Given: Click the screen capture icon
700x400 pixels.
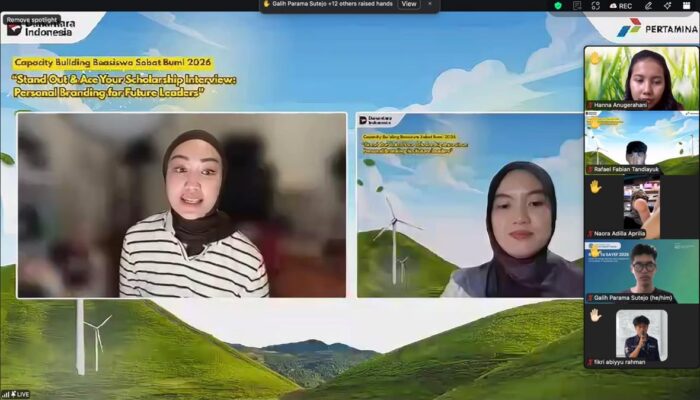Looking at the screenshot, I should 596,5.
